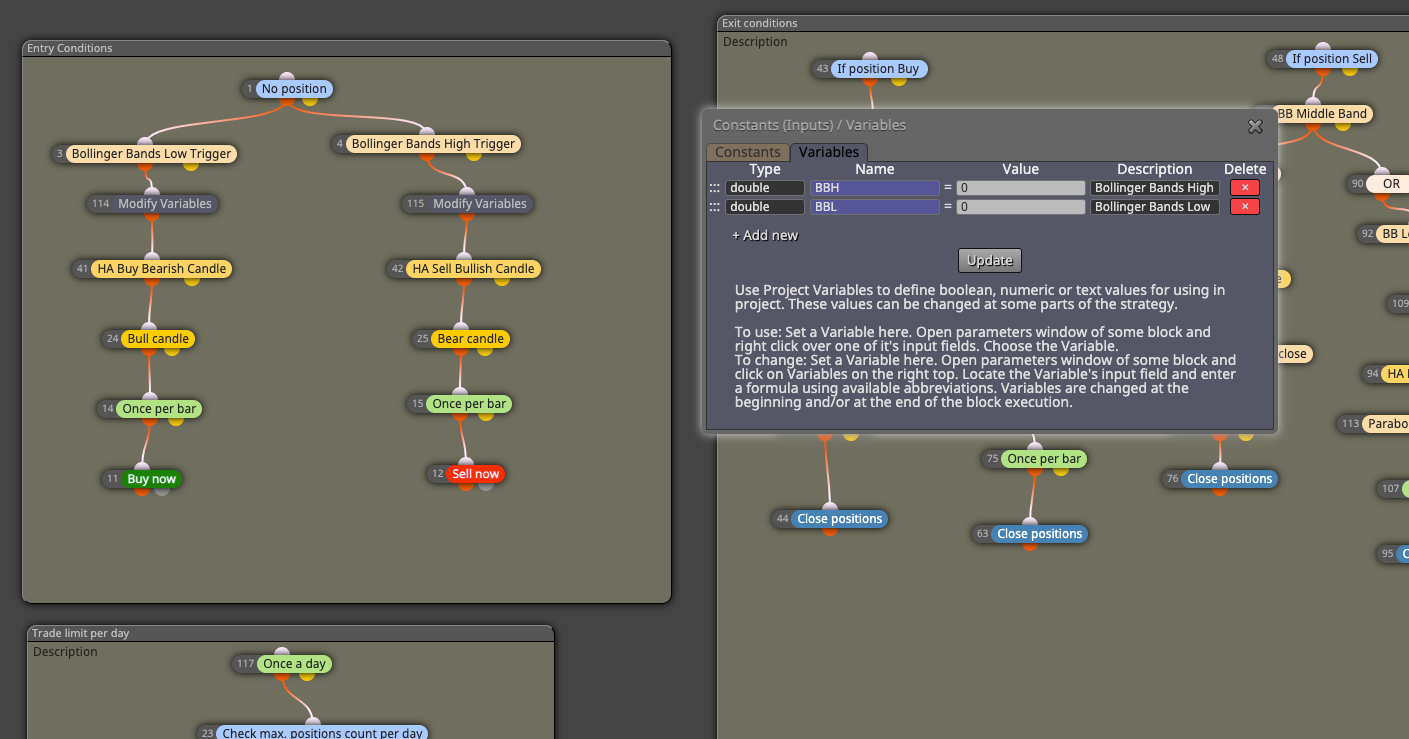Screen dimensions: 1409x739
Task: Select the Once a day block
Action: pyautogui.click(x=294, y=664)
